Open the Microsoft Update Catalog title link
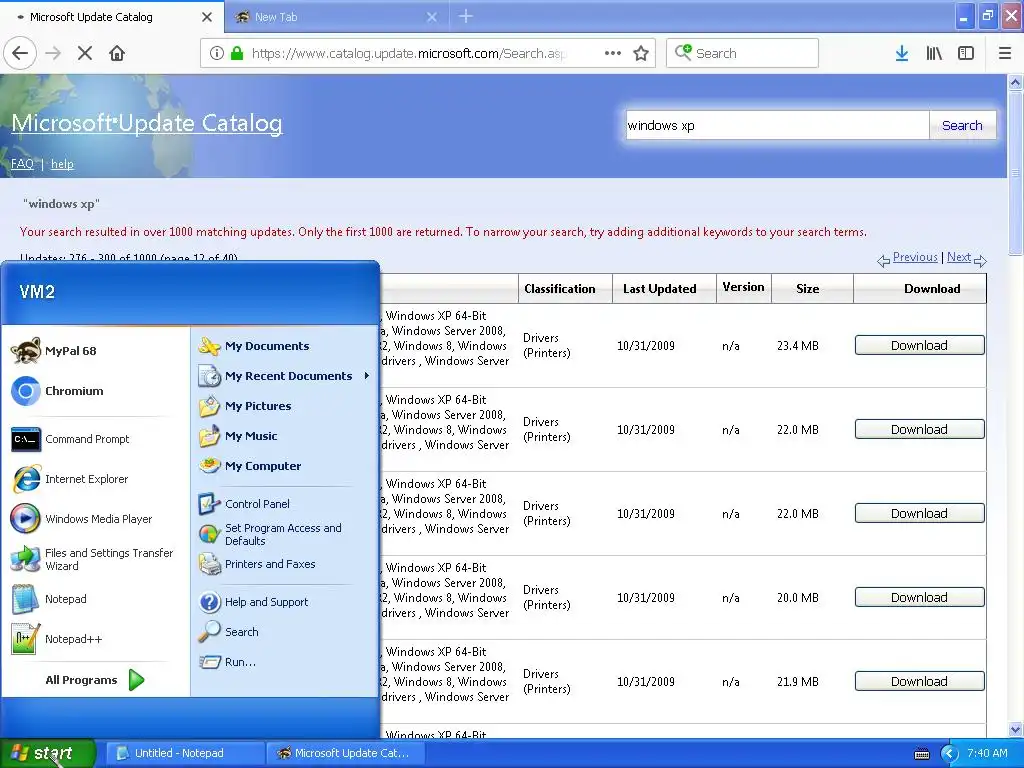This screenshot has height=768, width=1024. click(x=147, y=123)
